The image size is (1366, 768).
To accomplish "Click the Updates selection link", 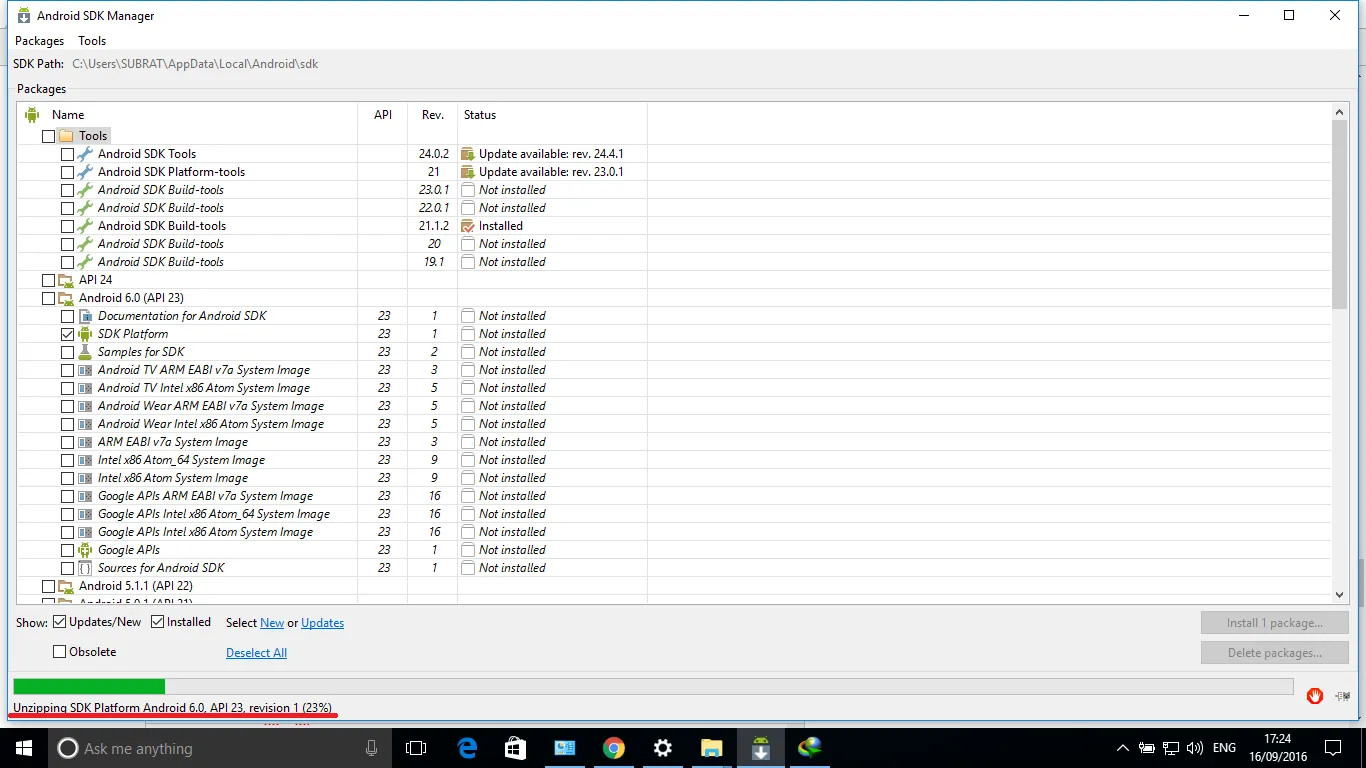I will (x=322, y=623).
